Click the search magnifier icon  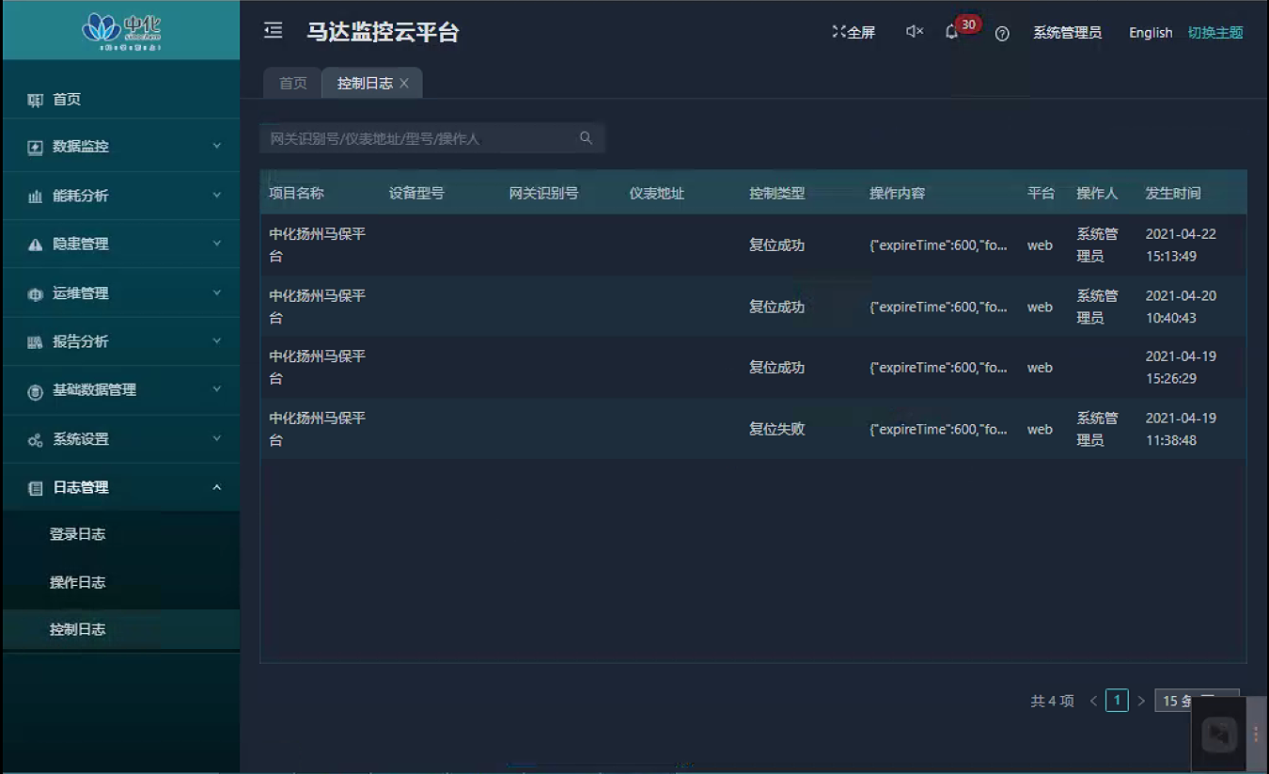click(x=586, y=138)
